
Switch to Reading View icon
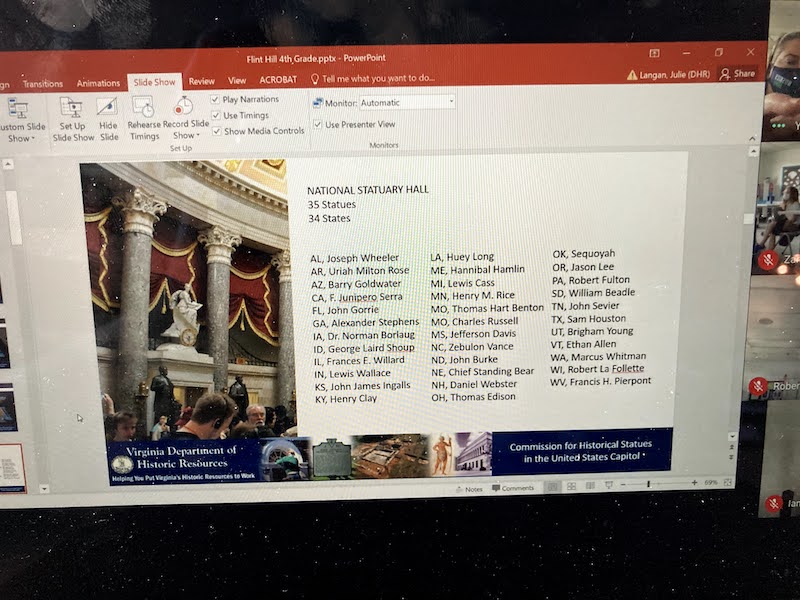(590, 486)
